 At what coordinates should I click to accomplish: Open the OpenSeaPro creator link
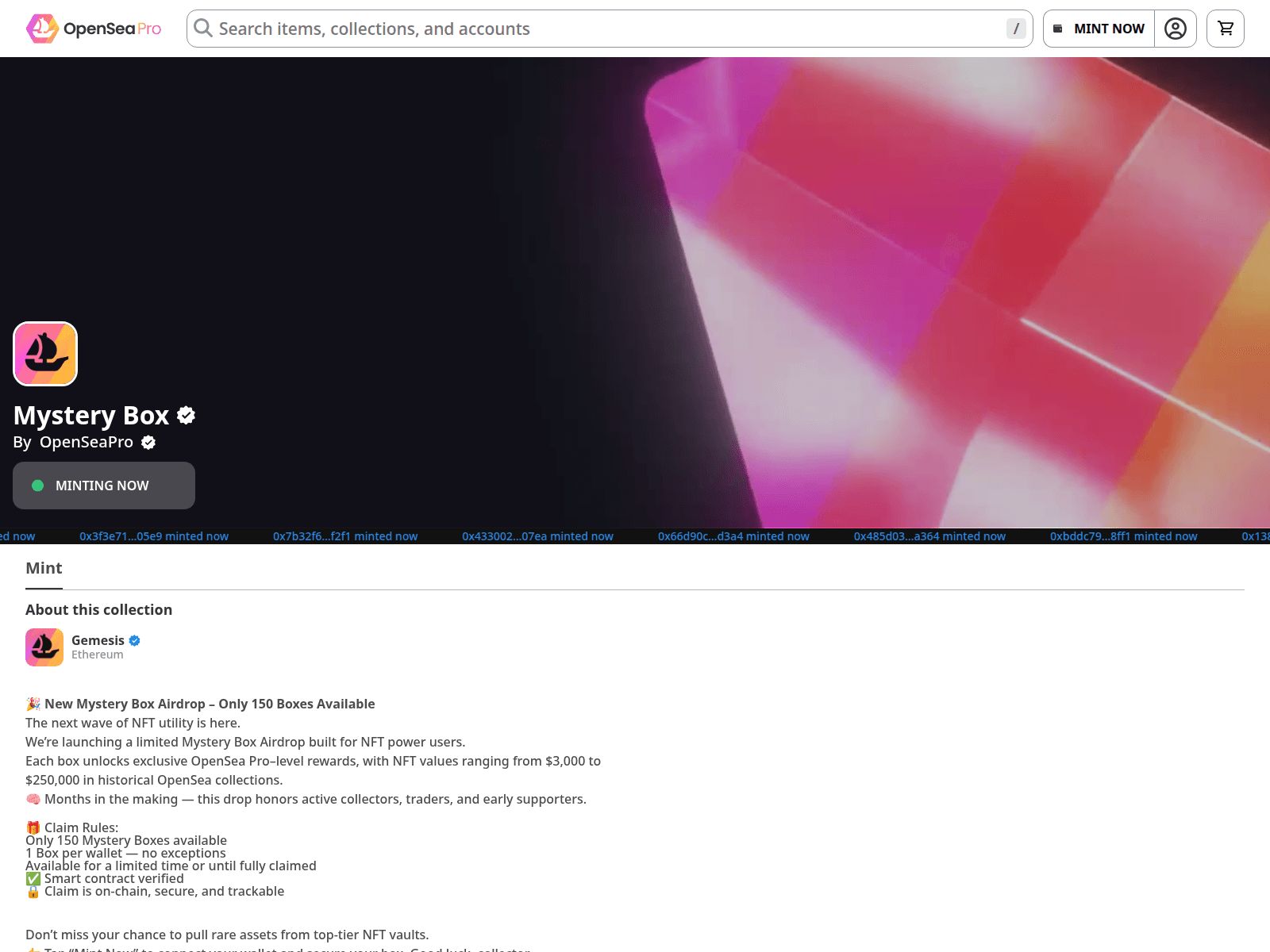87,442
